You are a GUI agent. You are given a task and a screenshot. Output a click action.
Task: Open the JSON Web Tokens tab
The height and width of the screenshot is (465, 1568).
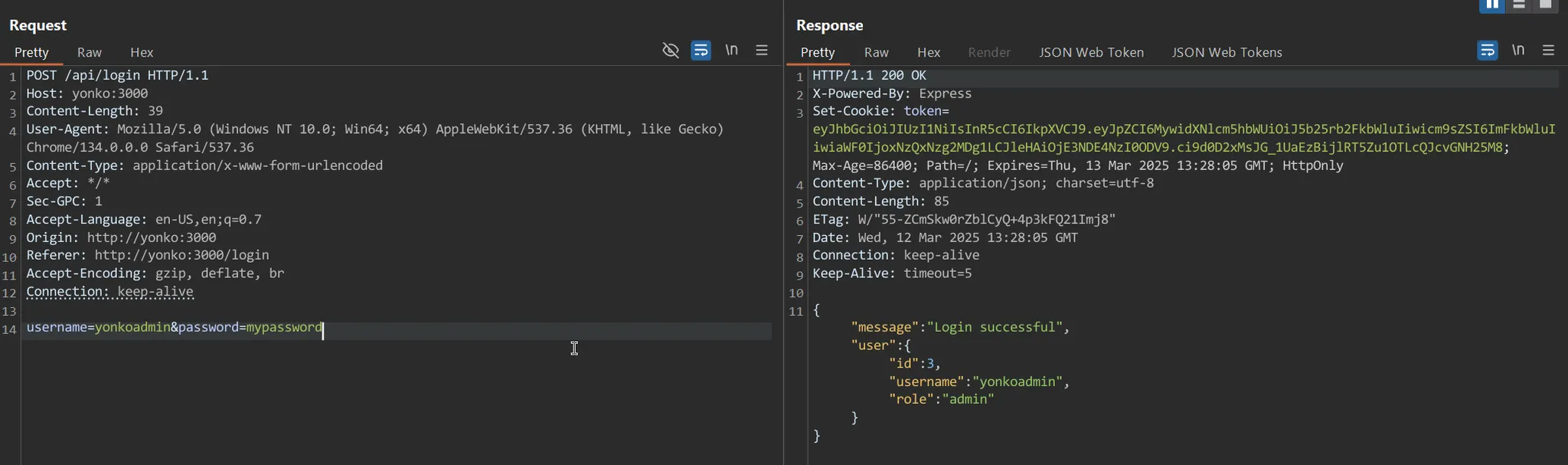pos(1227,52)
